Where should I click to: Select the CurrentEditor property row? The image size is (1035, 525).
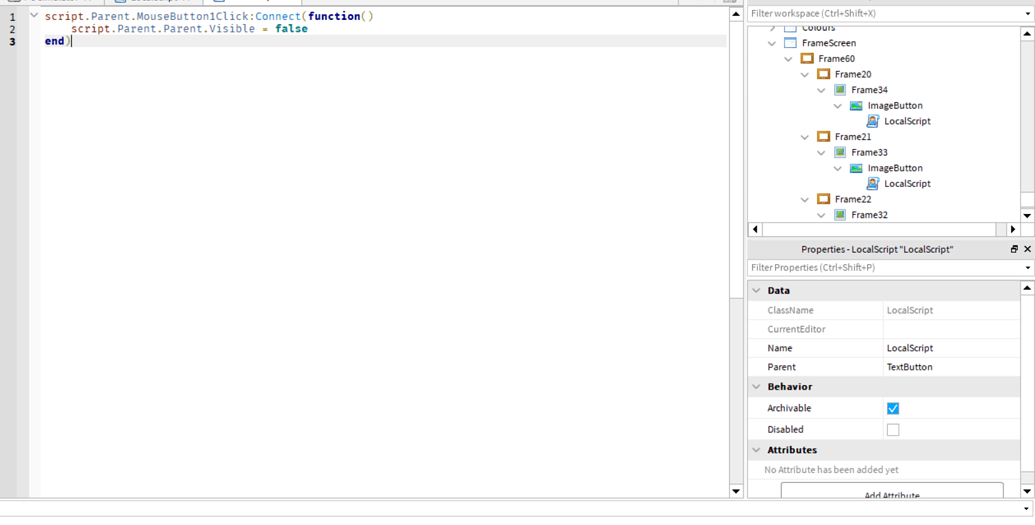[885, 329]
